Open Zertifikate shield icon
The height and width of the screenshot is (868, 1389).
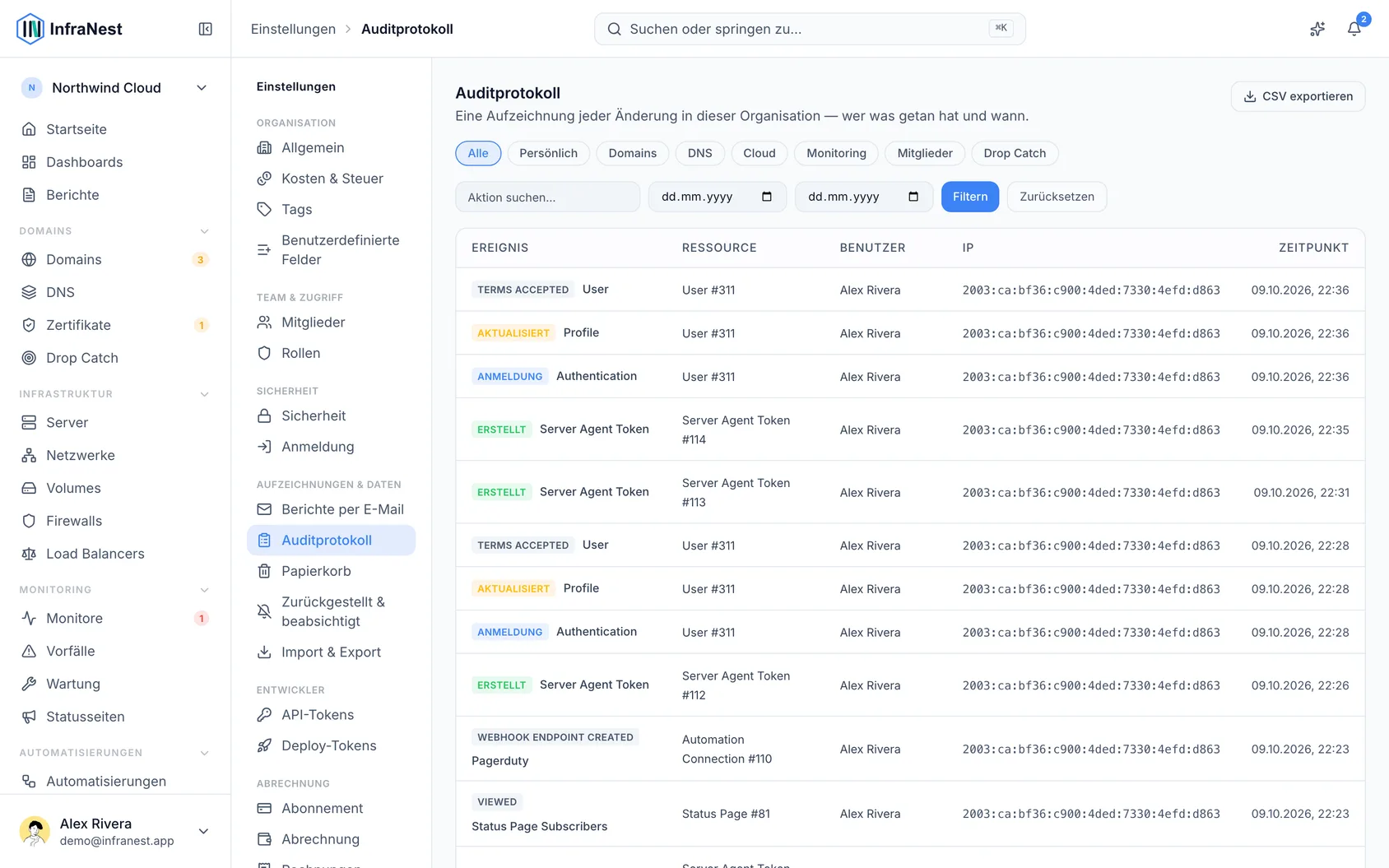(29, 325)
